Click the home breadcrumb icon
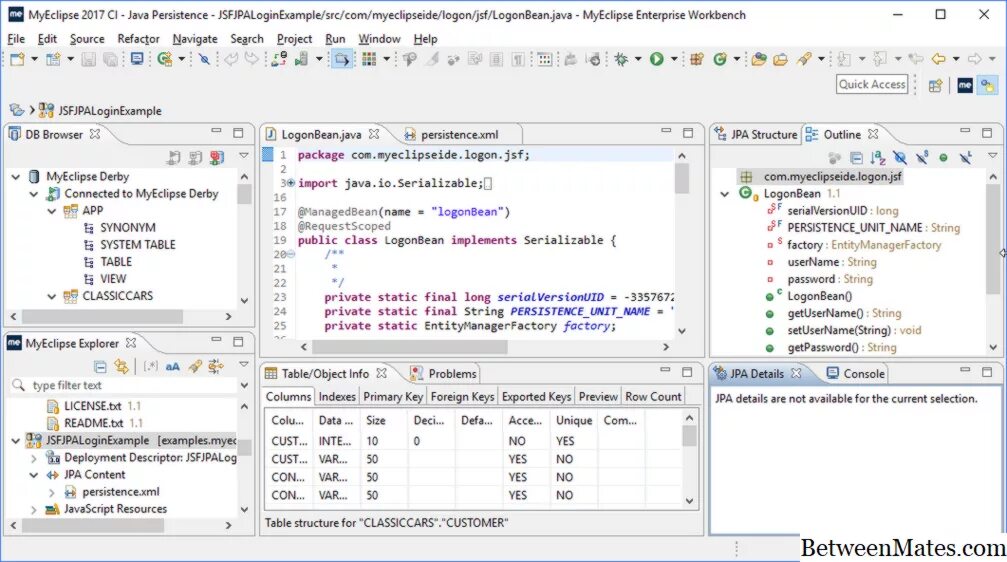This screenshot has height=562, width=1007. (16, 110)
